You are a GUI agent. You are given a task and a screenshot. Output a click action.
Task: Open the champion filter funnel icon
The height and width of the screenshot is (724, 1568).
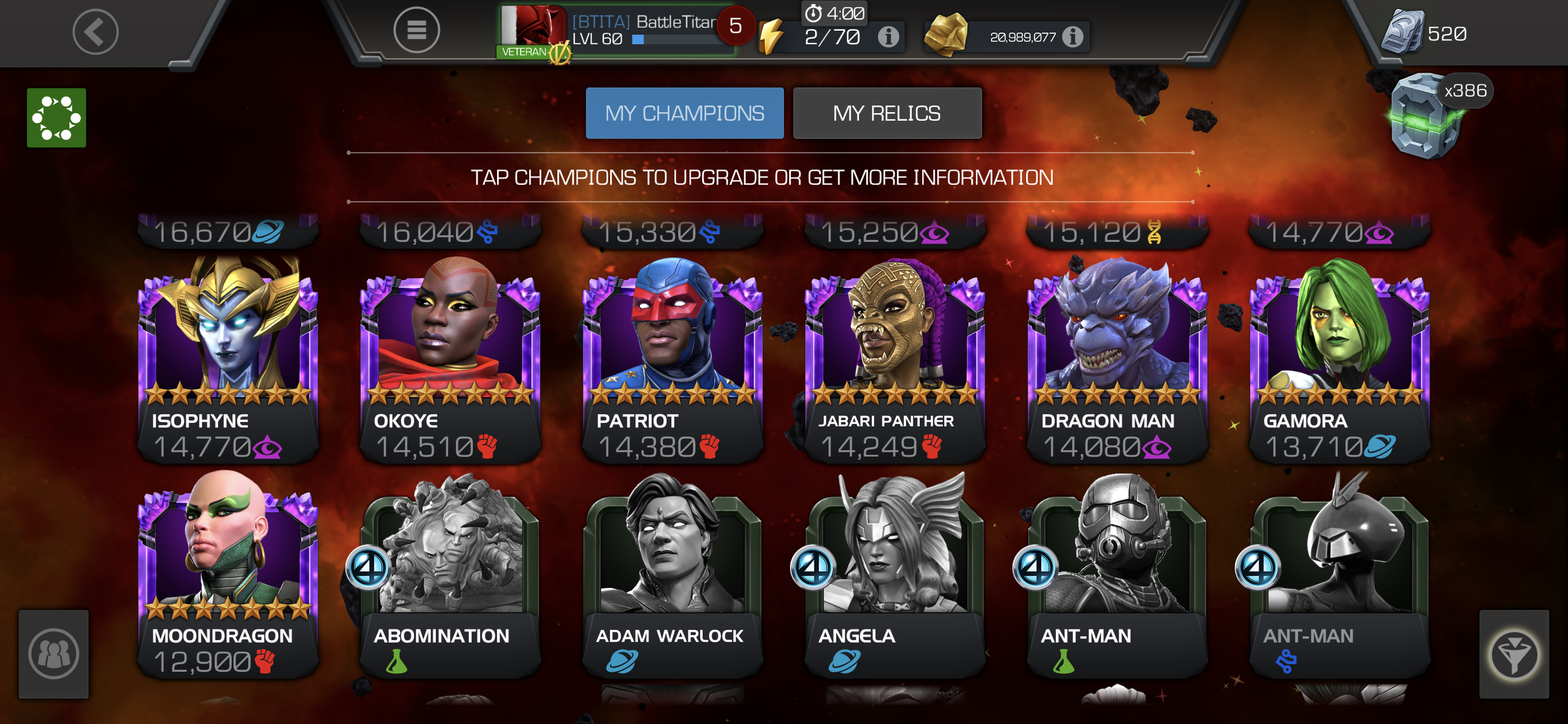[1514, 654]
